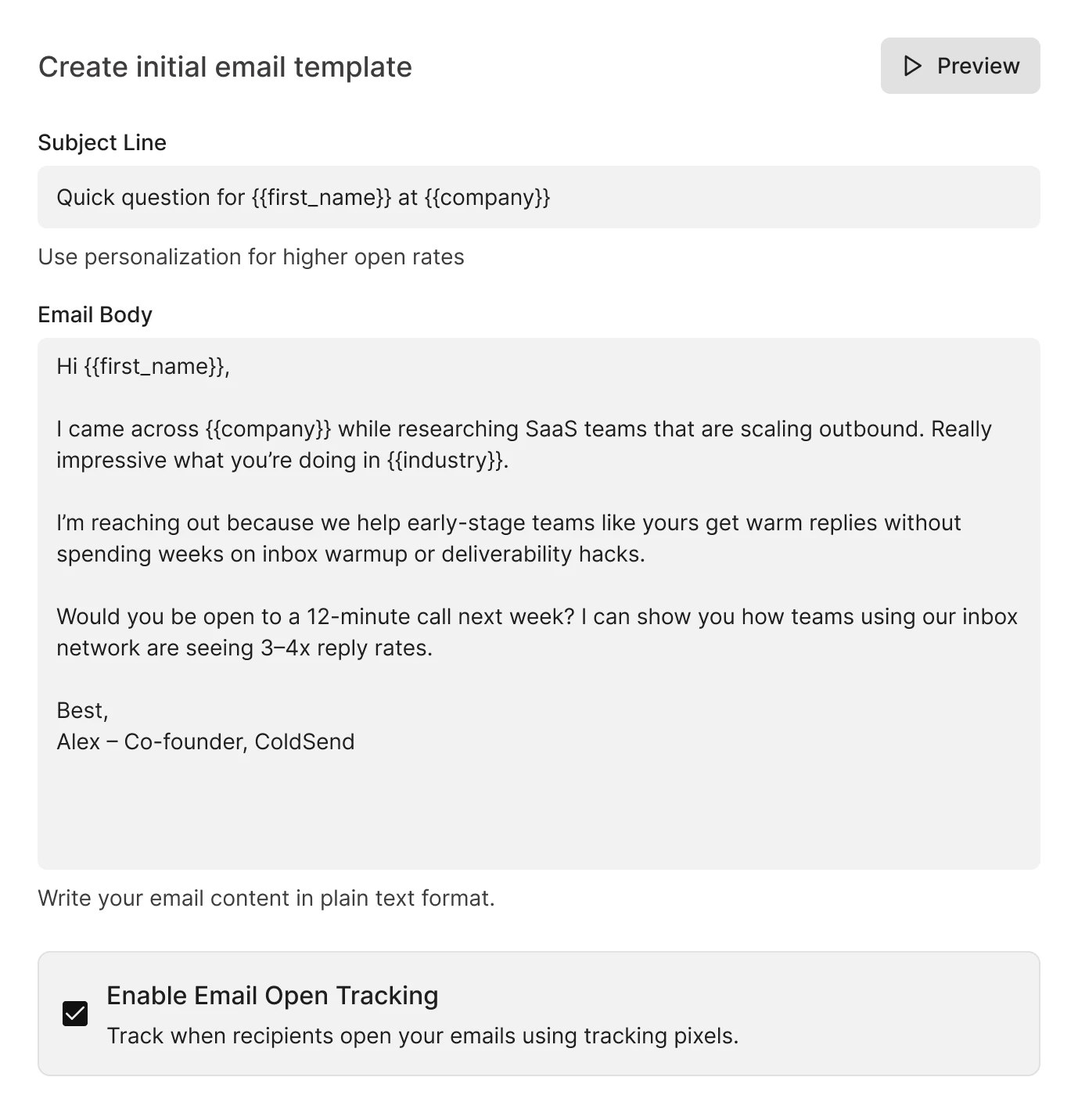Place cursor after "Best," in email body

[110, 710]
